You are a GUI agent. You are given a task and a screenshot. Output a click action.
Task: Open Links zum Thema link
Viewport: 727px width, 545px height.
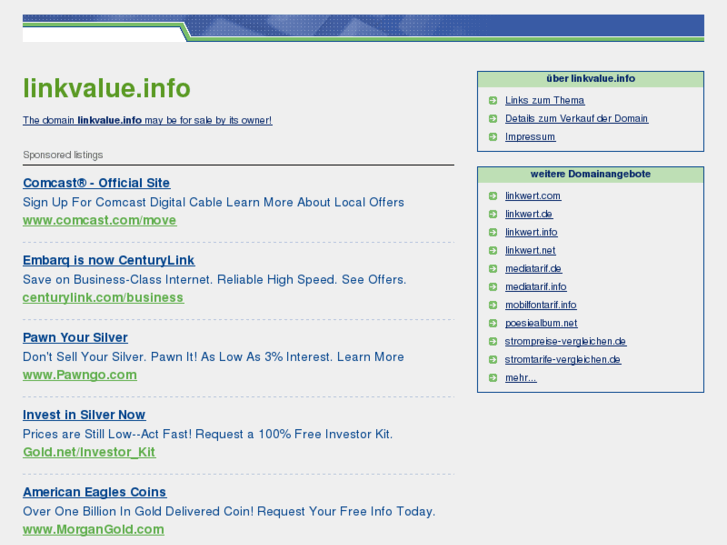[544, 100]
